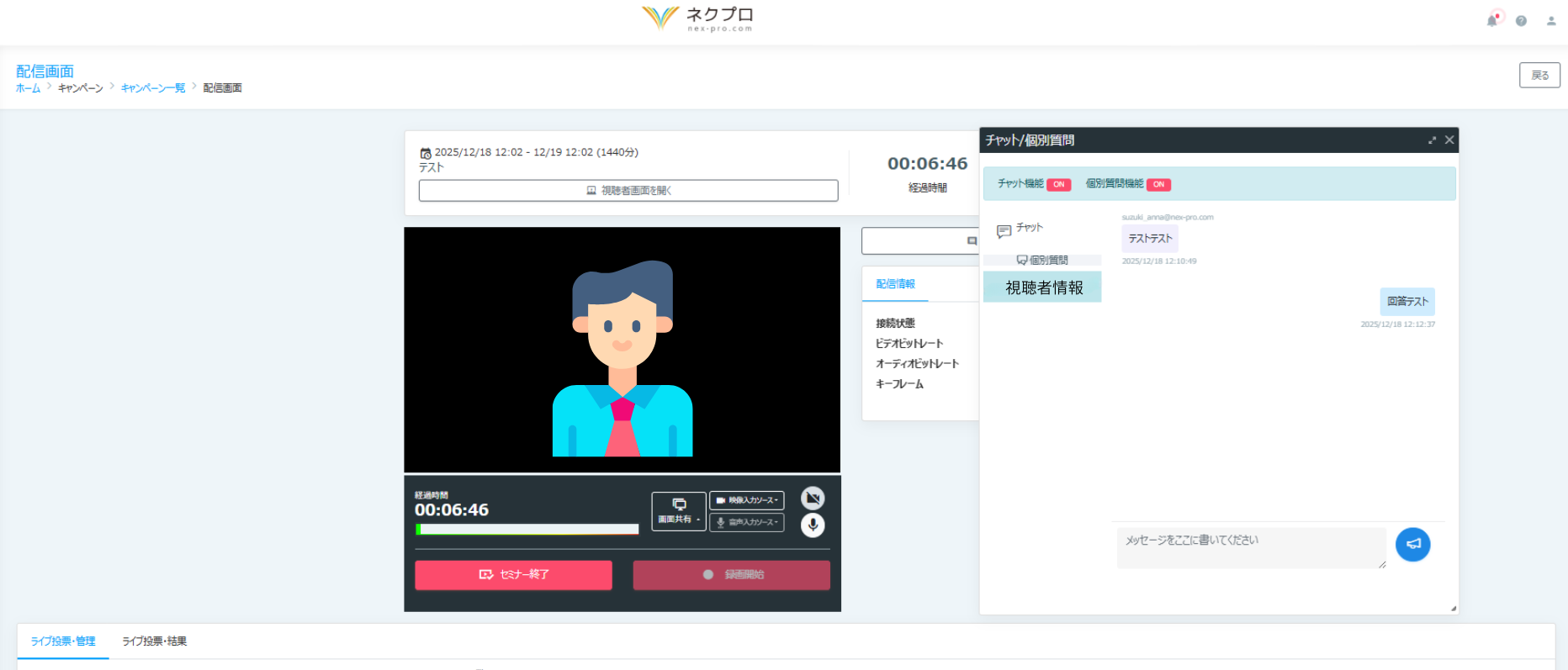
Task: Click the 視聴者画面を開く button
Action: [628, 191]
